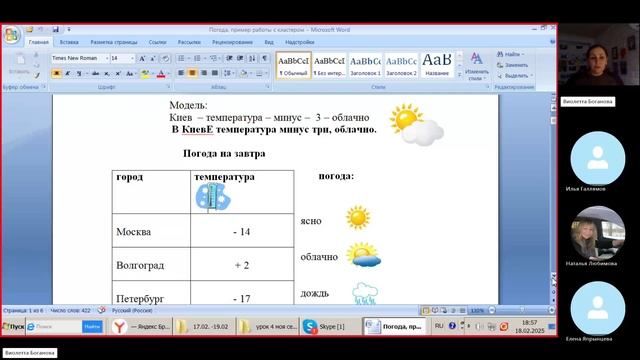Switch to the Ссылки tab
The image size is (640, 360).
click(x=158, y=42)
